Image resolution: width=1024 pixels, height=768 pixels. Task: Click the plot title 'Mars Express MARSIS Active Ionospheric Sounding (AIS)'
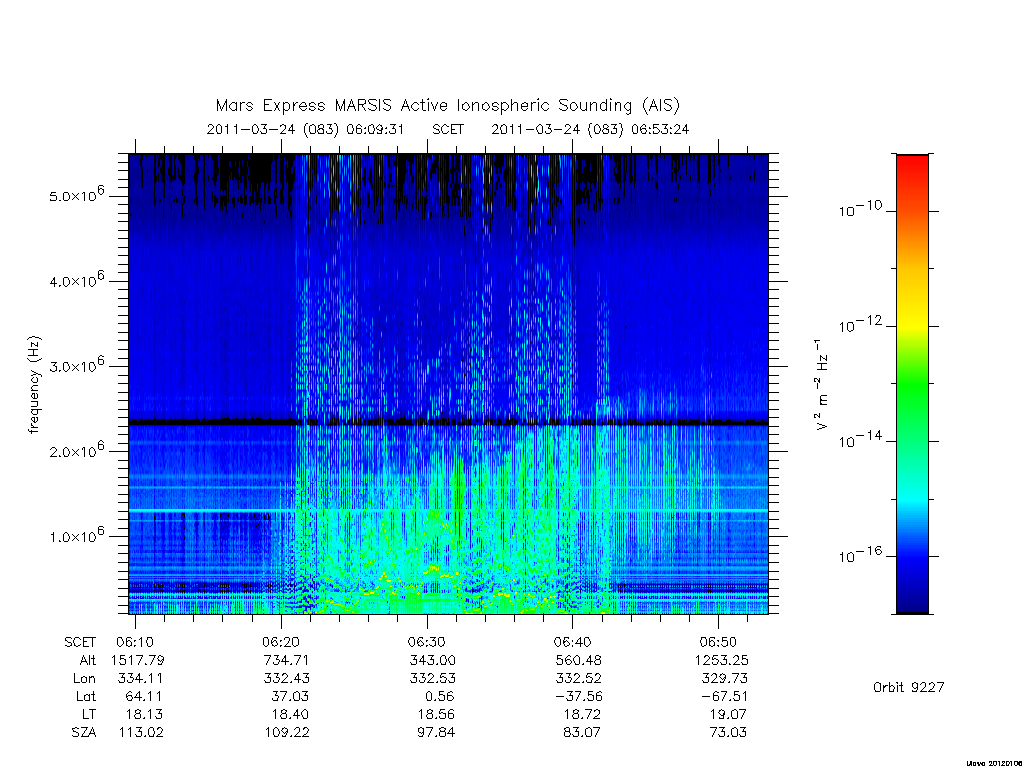pyautogui.click(x=447, y=106)
